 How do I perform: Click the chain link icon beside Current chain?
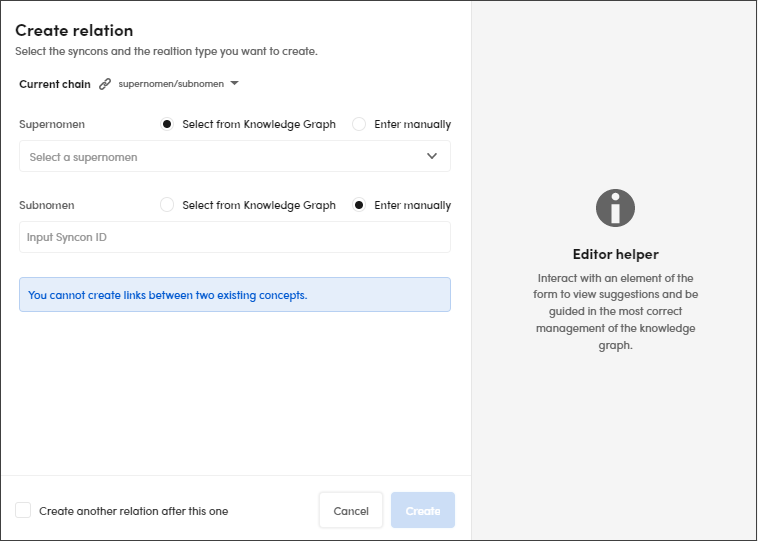point(105,84)
